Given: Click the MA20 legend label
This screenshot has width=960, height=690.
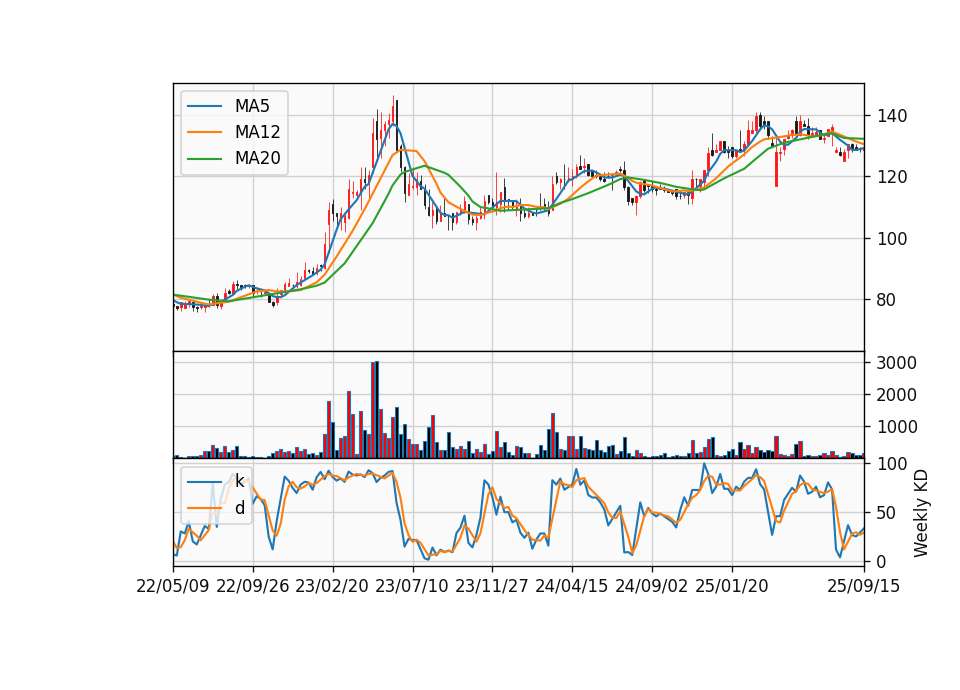Looking at the screenshot, I should tap(257, 159).
